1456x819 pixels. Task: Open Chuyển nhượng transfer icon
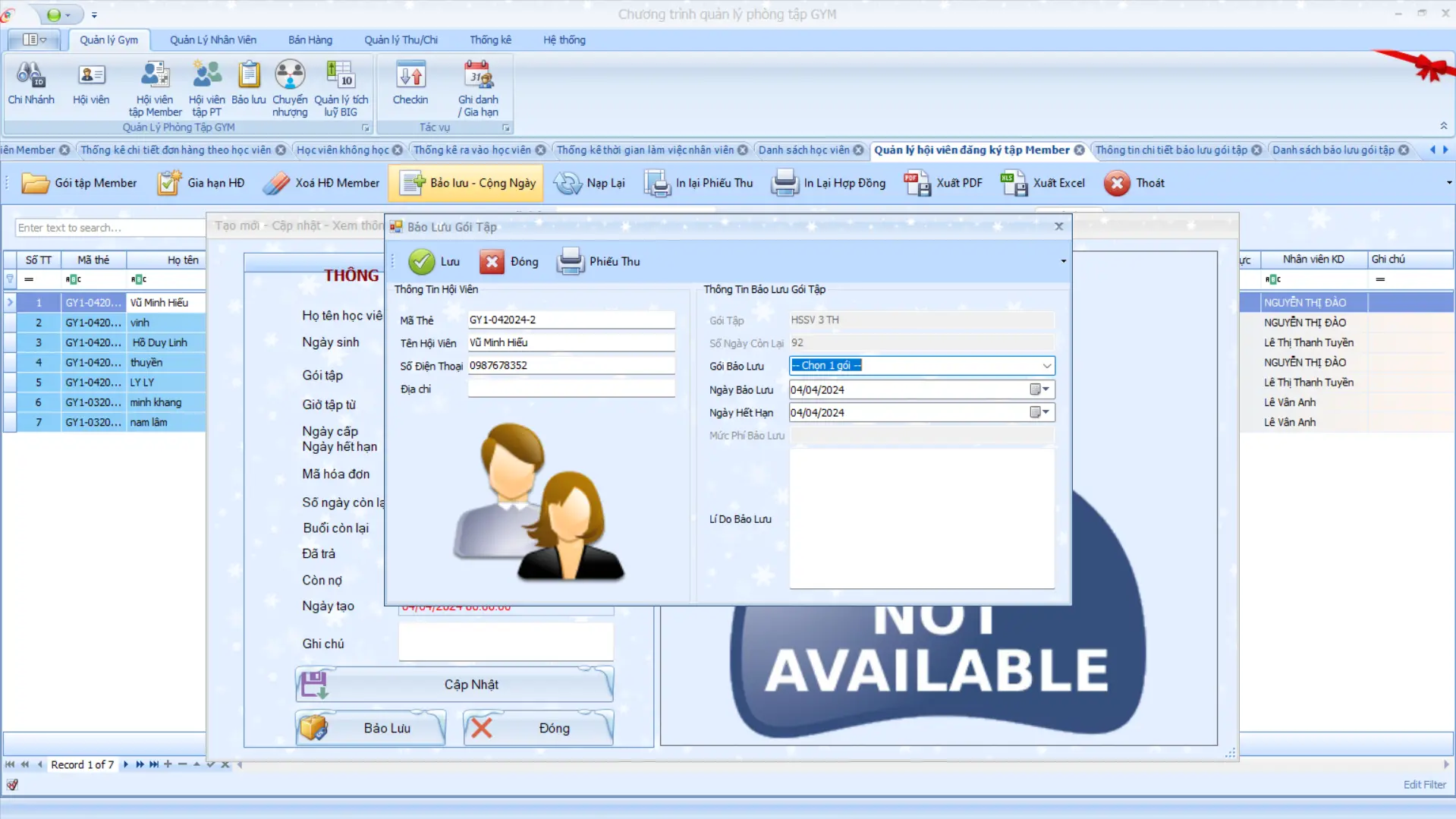[290, 76]
